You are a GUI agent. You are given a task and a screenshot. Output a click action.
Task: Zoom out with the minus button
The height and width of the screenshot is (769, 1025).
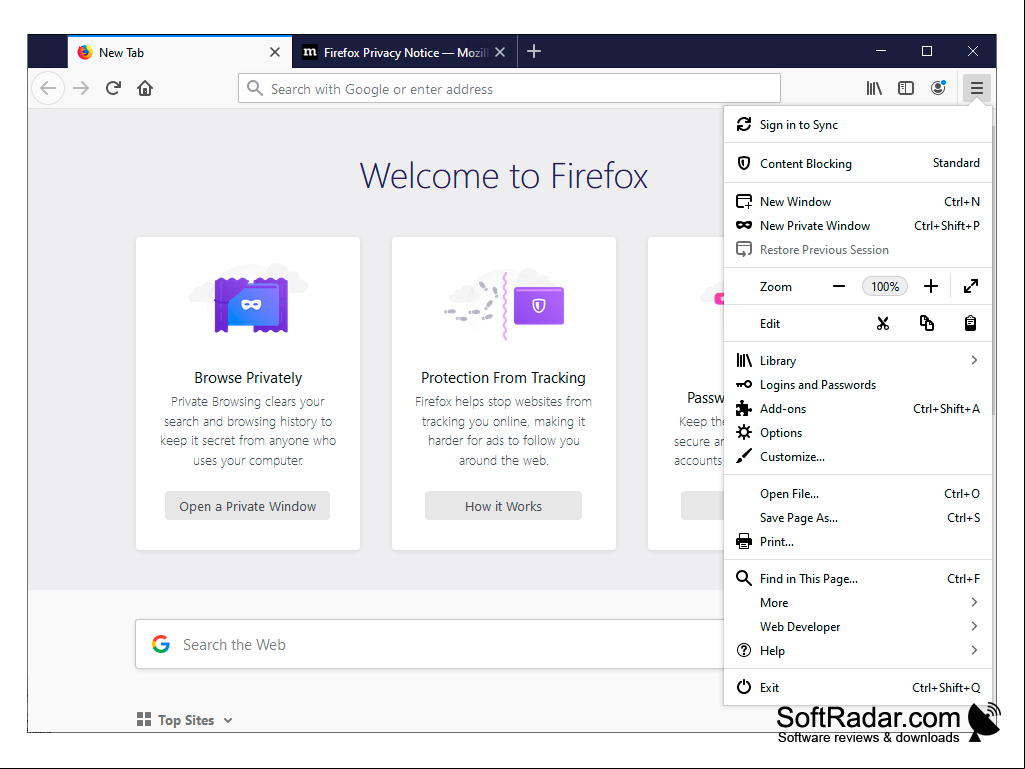[839, 286]
